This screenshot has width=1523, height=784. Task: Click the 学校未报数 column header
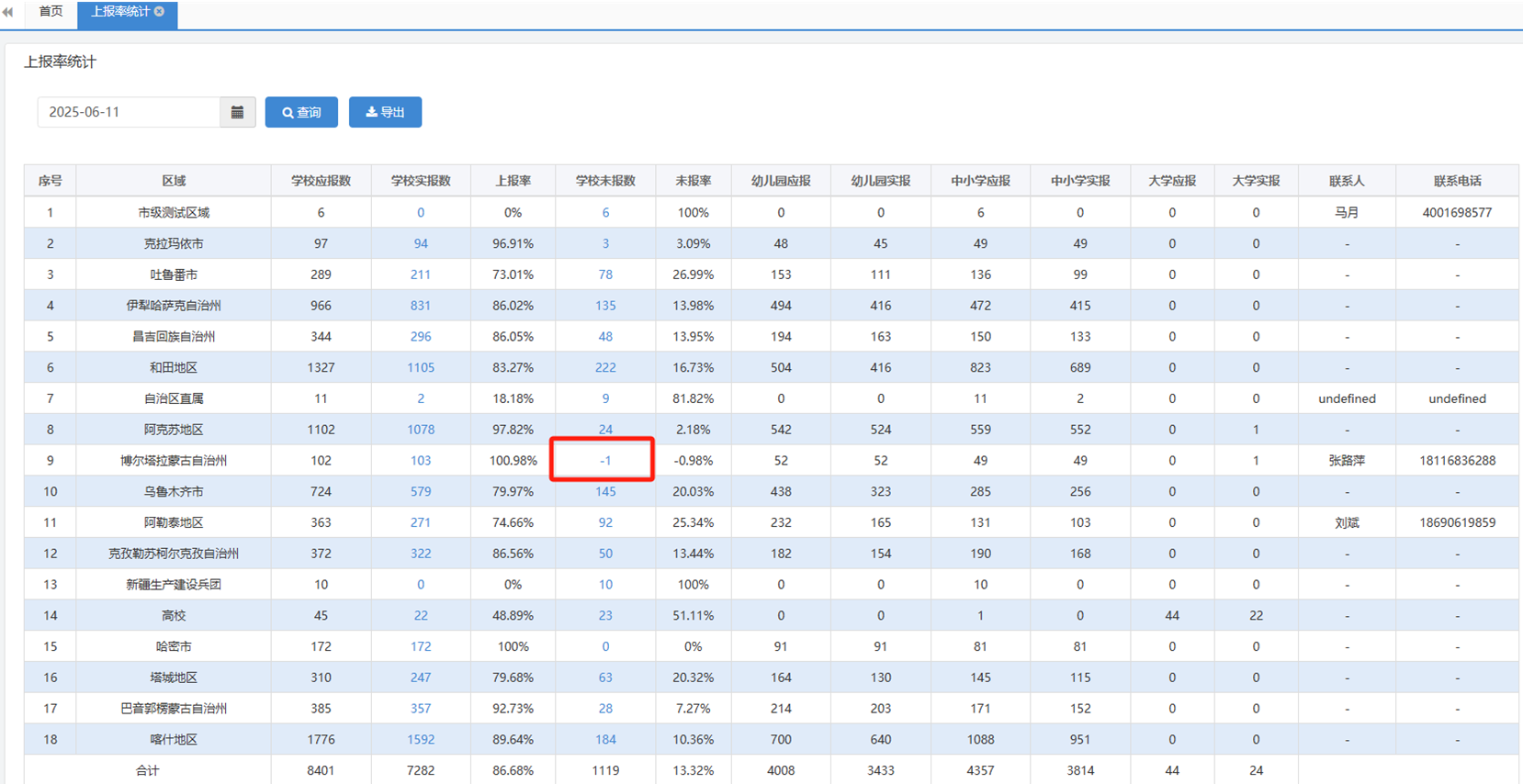604,181
